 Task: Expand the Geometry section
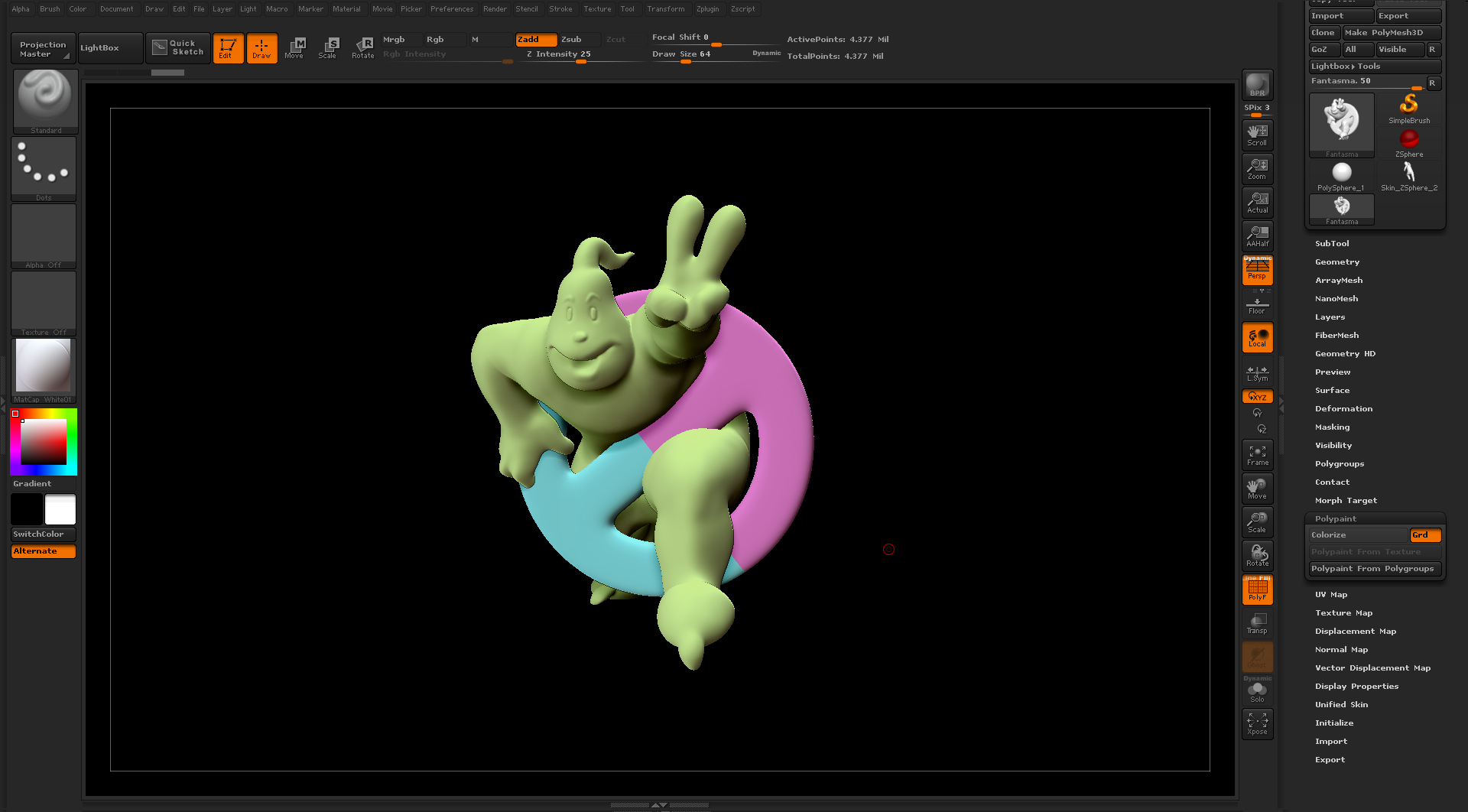coord(1336,262)
